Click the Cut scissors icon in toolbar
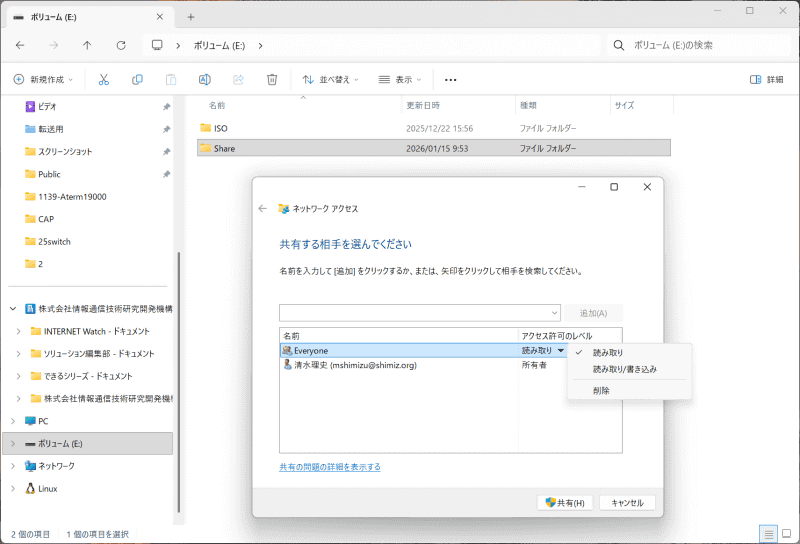The height and width of the screenshot is (544, 800). tap(104, 80)
